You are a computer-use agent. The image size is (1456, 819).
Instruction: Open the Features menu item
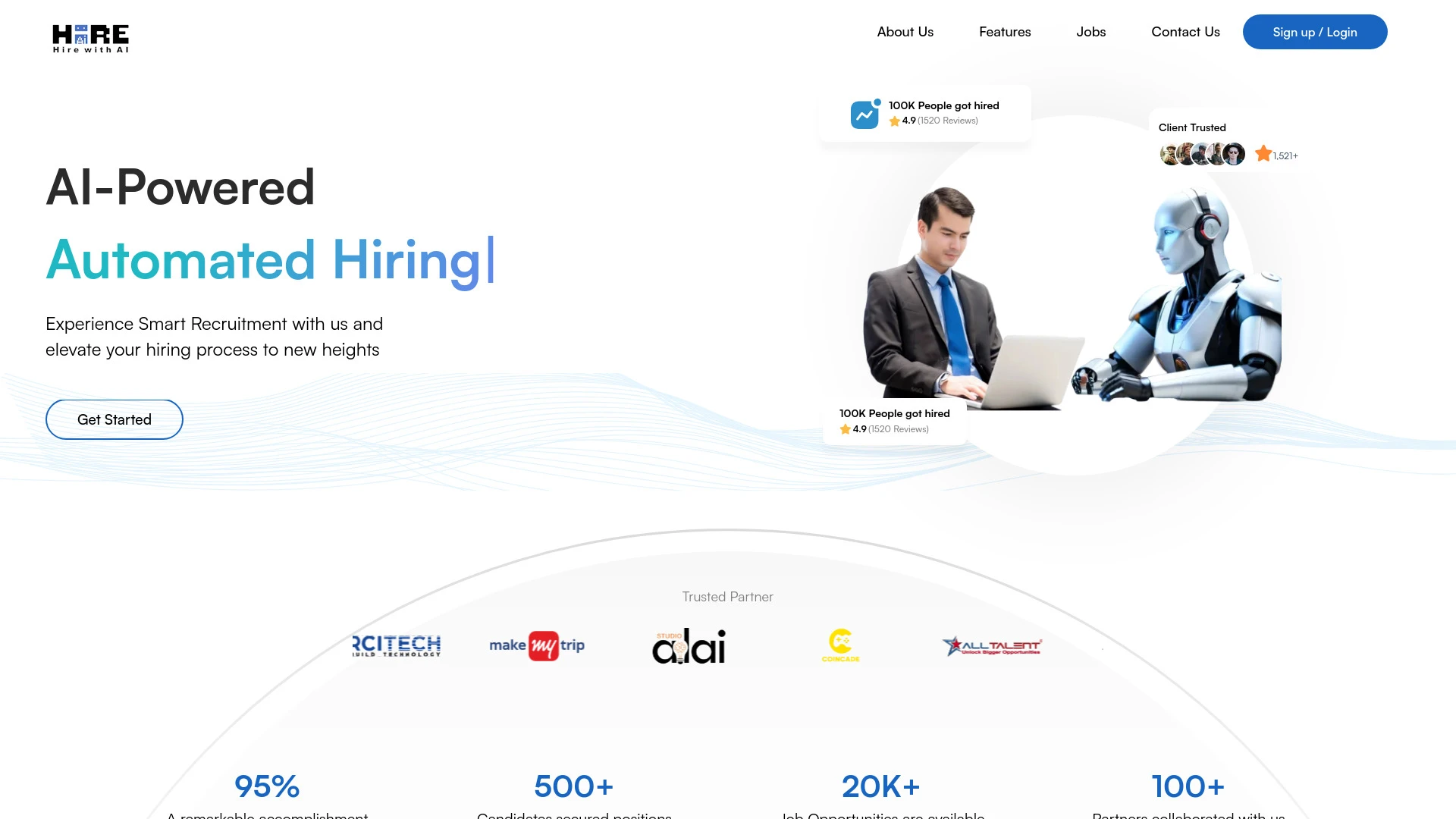click(x=1005, y=31)
